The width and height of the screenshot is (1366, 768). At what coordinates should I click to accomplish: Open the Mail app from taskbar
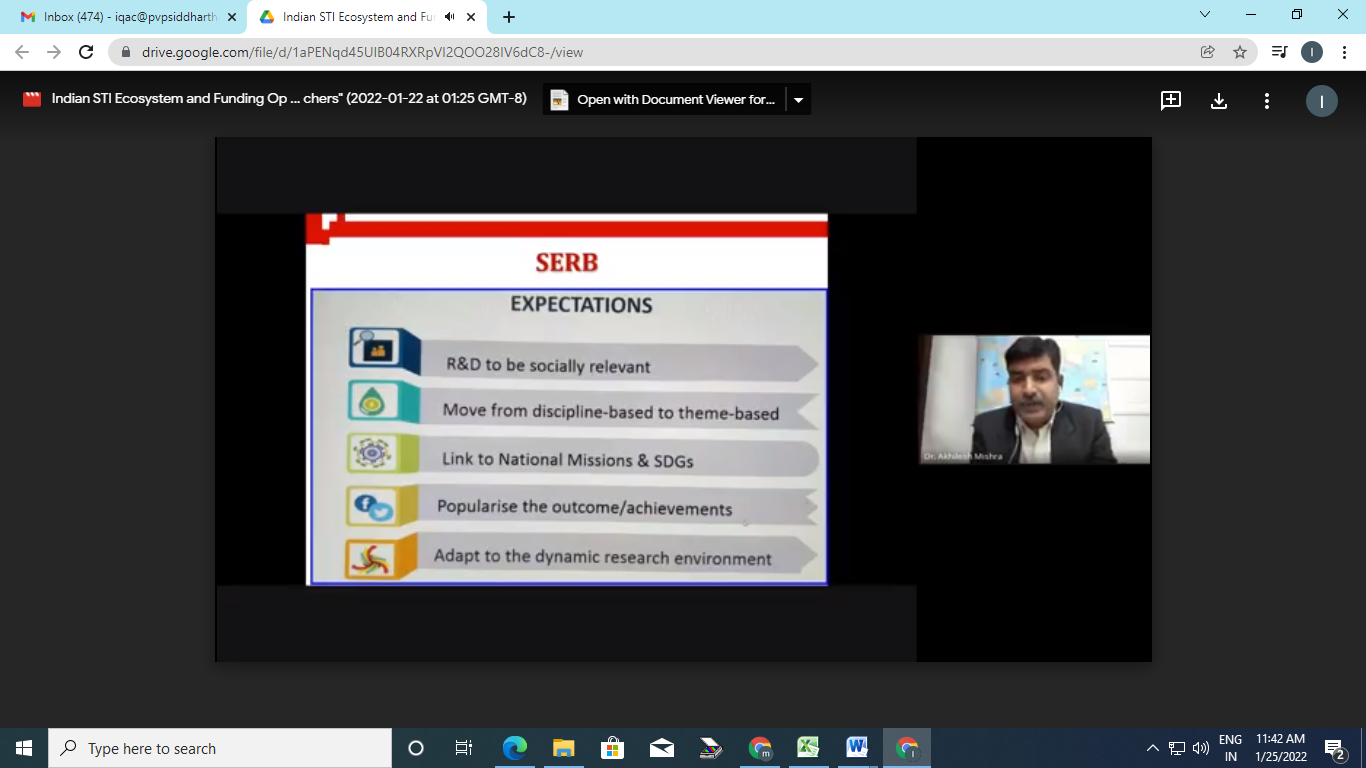coord(661,748)
